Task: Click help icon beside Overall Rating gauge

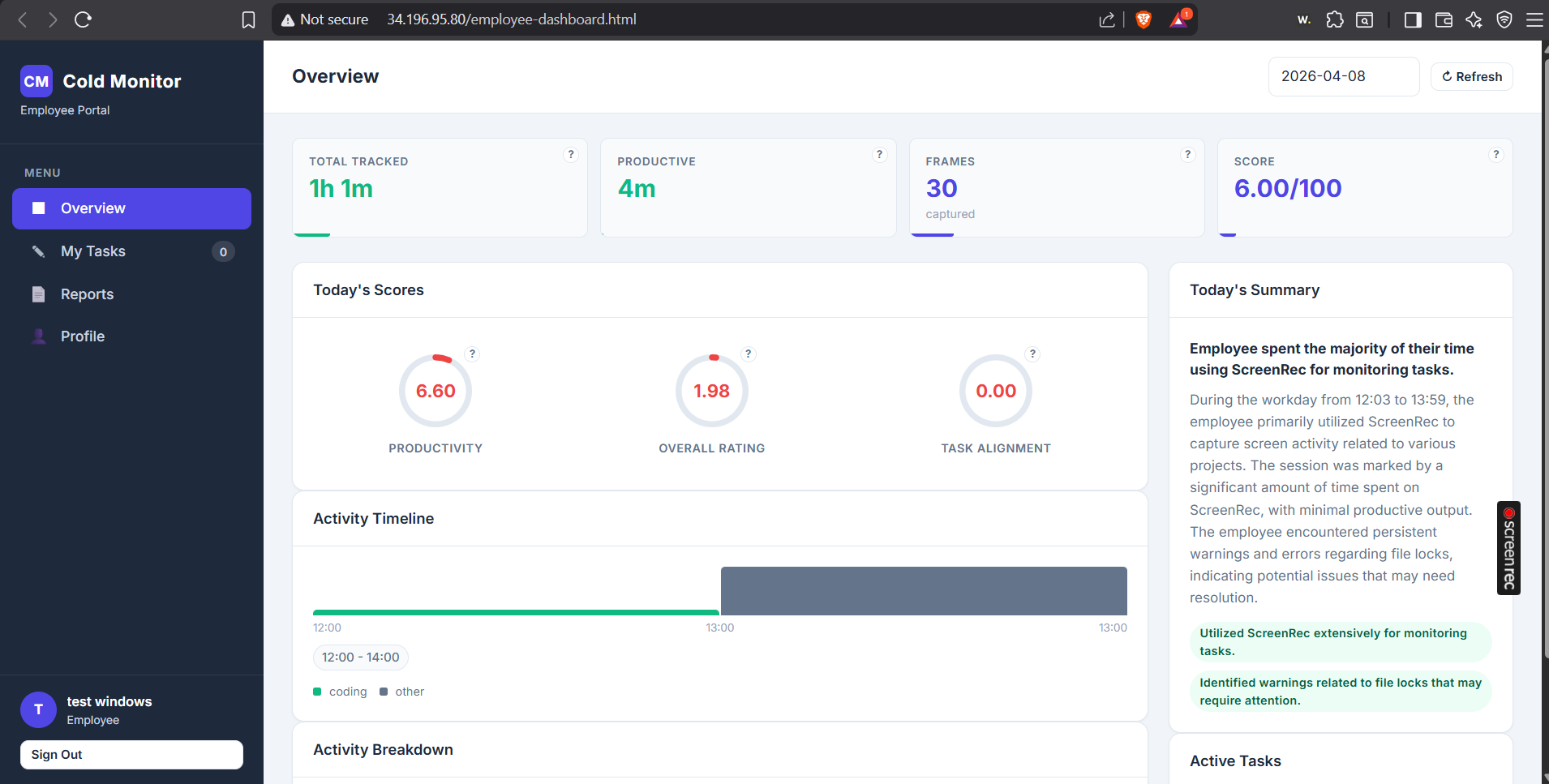Action: click(x=749, y=354)
